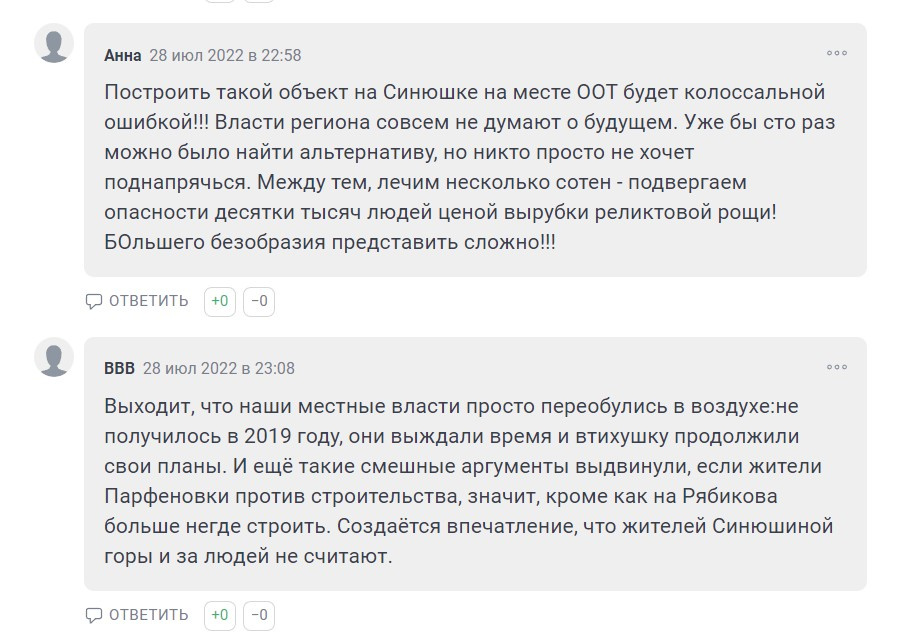
Task: Click BBB's comment text about Парфеновки
Action: click(x=469, y=481)
